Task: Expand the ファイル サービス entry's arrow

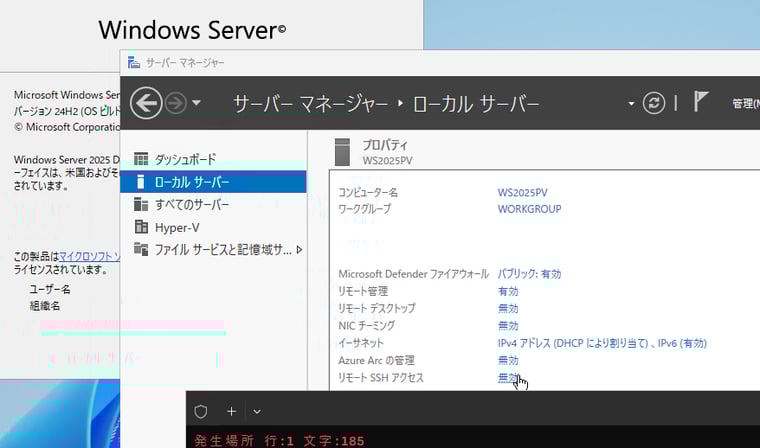Action: (299, 250)
